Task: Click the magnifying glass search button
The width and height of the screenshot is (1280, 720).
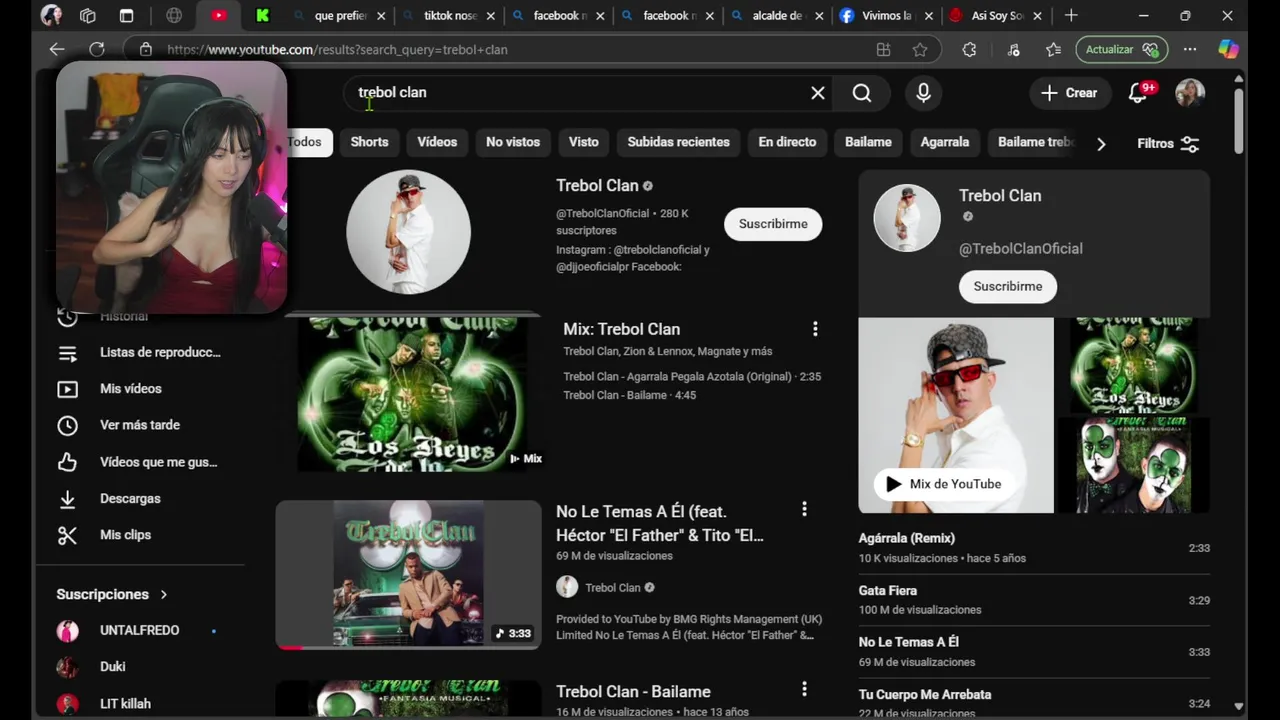Action: pos(862,93)
